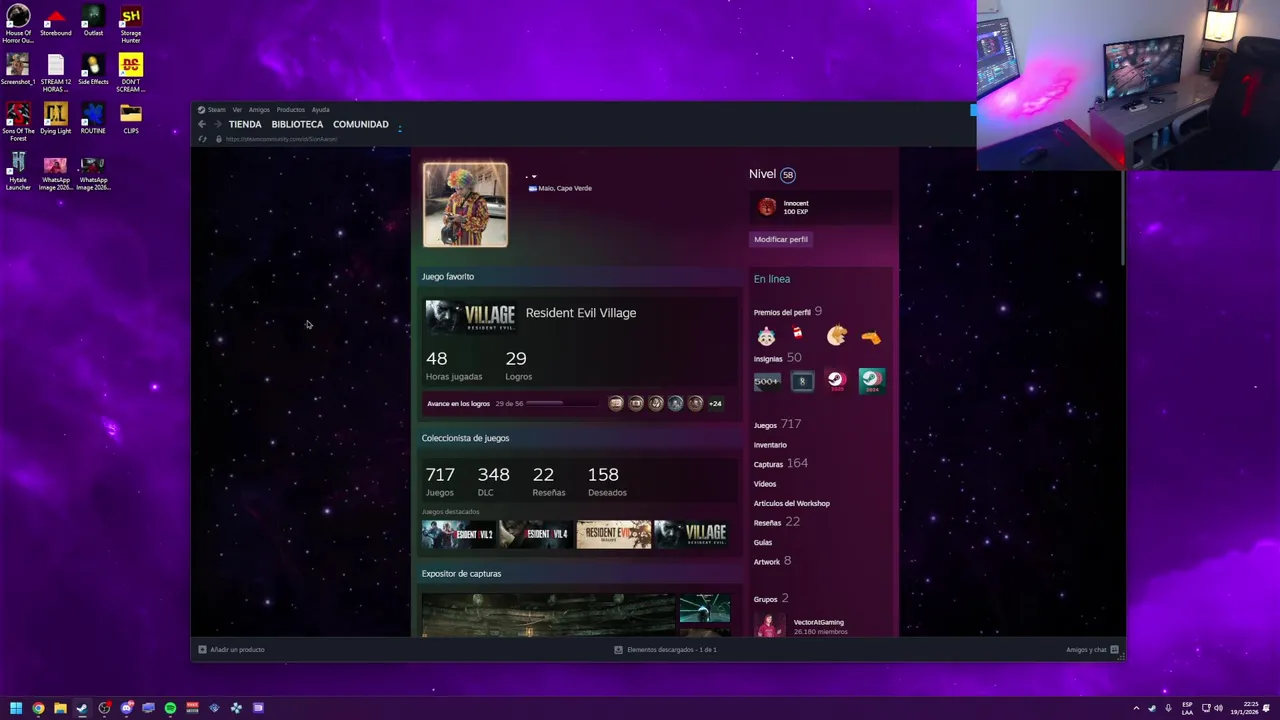
Task: Open the small side showcase screenshot
Action: pyautogui.click(x=705, y=608)
